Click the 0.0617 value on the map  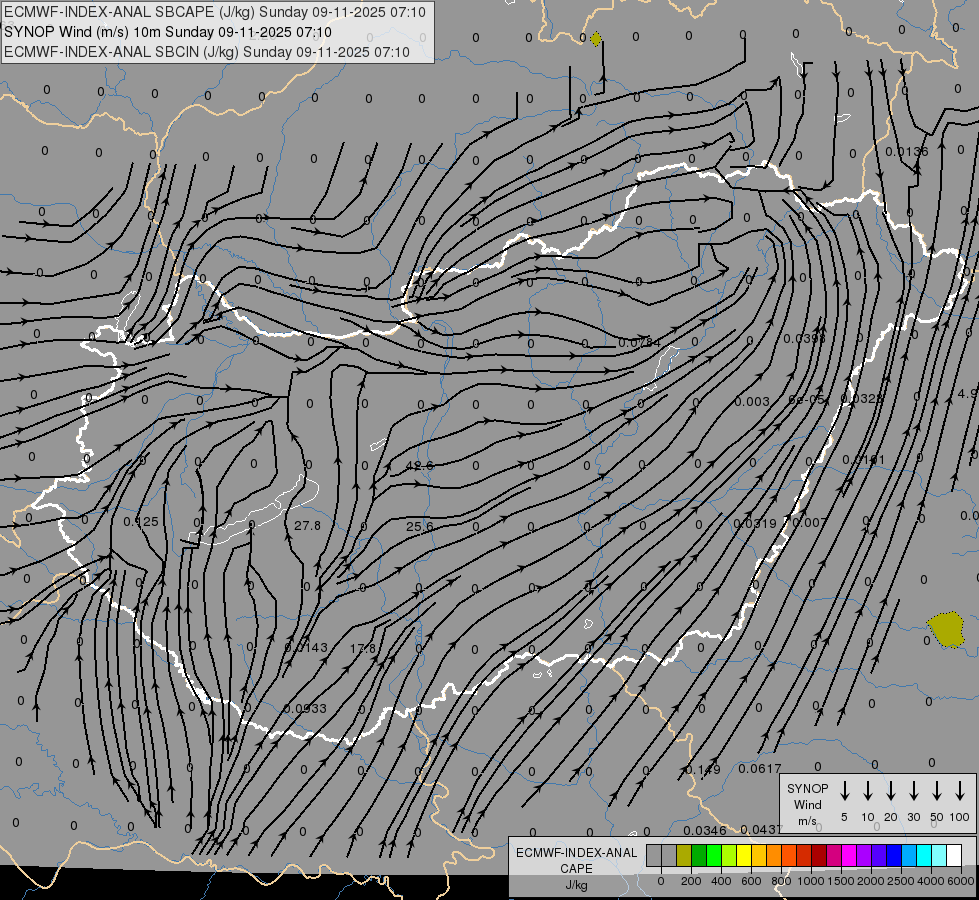[x=760, y=769]
